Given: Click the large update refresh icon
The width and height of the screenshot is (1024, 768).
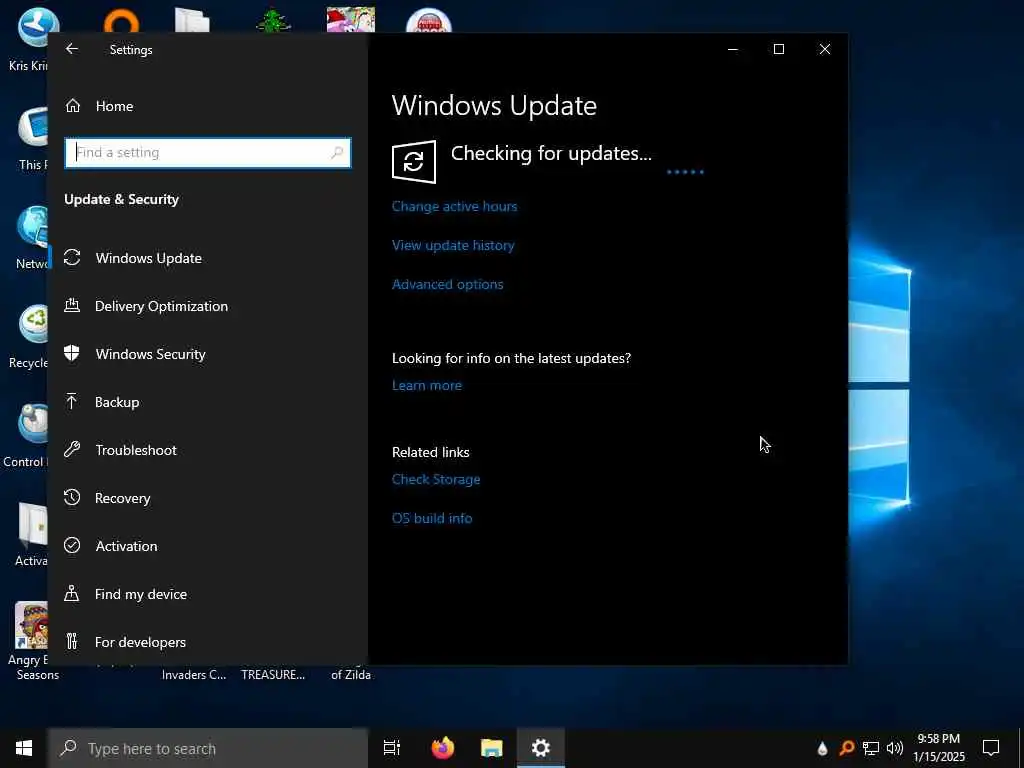Looking at the screenshot, I should pos(414,161).
